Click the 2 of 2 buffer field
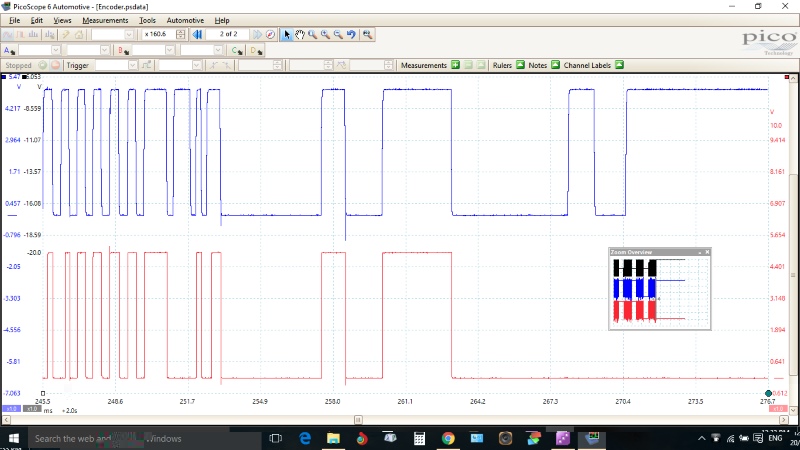800x450 pixels. point(228,34)
